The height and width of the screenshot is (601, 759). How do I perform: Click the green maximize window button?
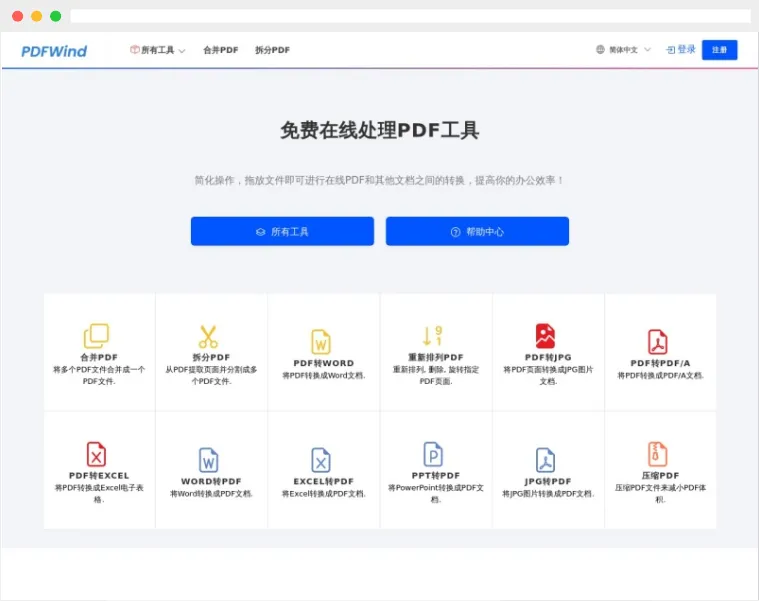[56, 16]
